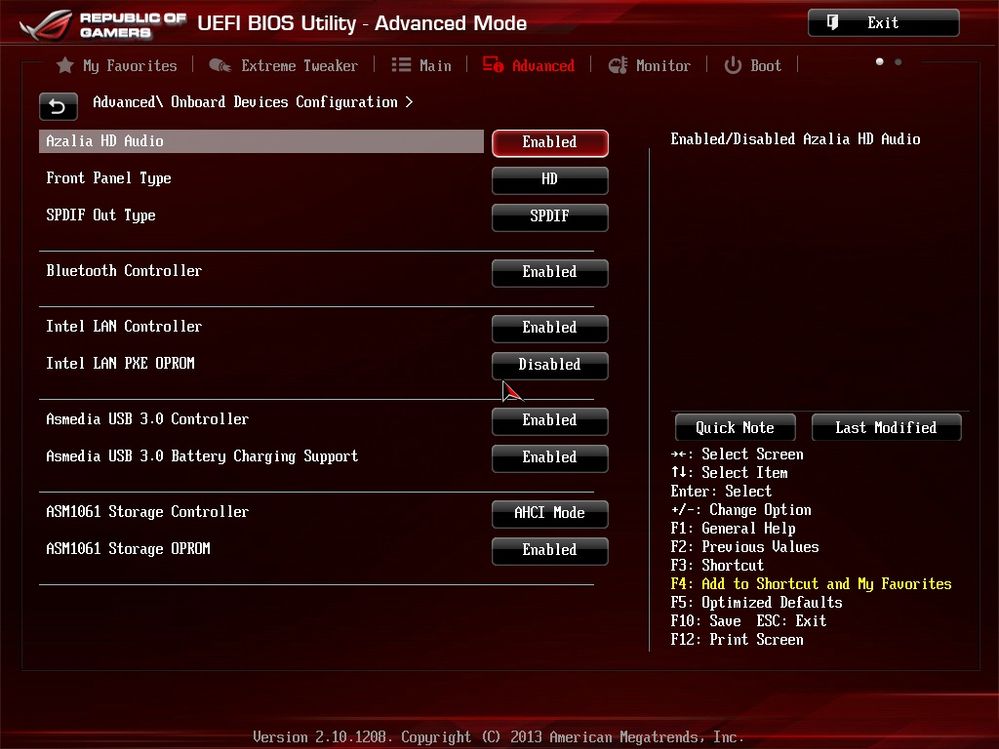Screen dimensions: 999x749
Task: Click F12 Print Screen hint
Action: [737, 639]
